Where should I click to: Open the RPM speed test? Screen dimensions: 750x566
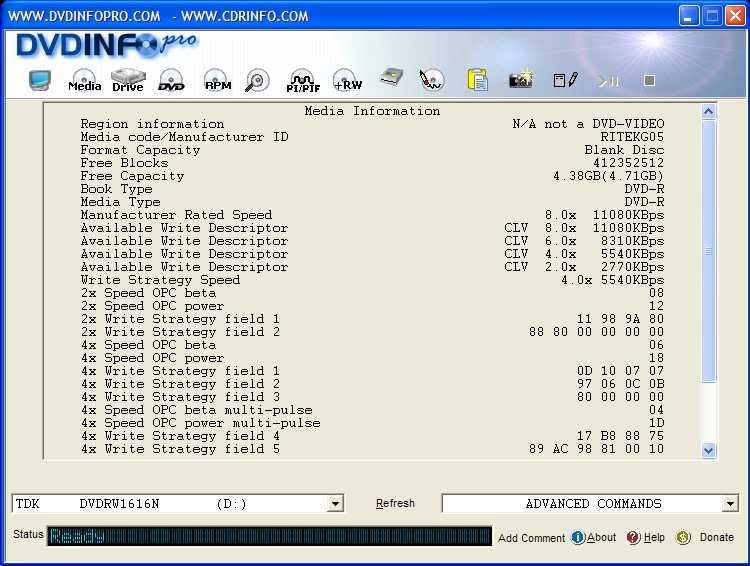point(218,80)
